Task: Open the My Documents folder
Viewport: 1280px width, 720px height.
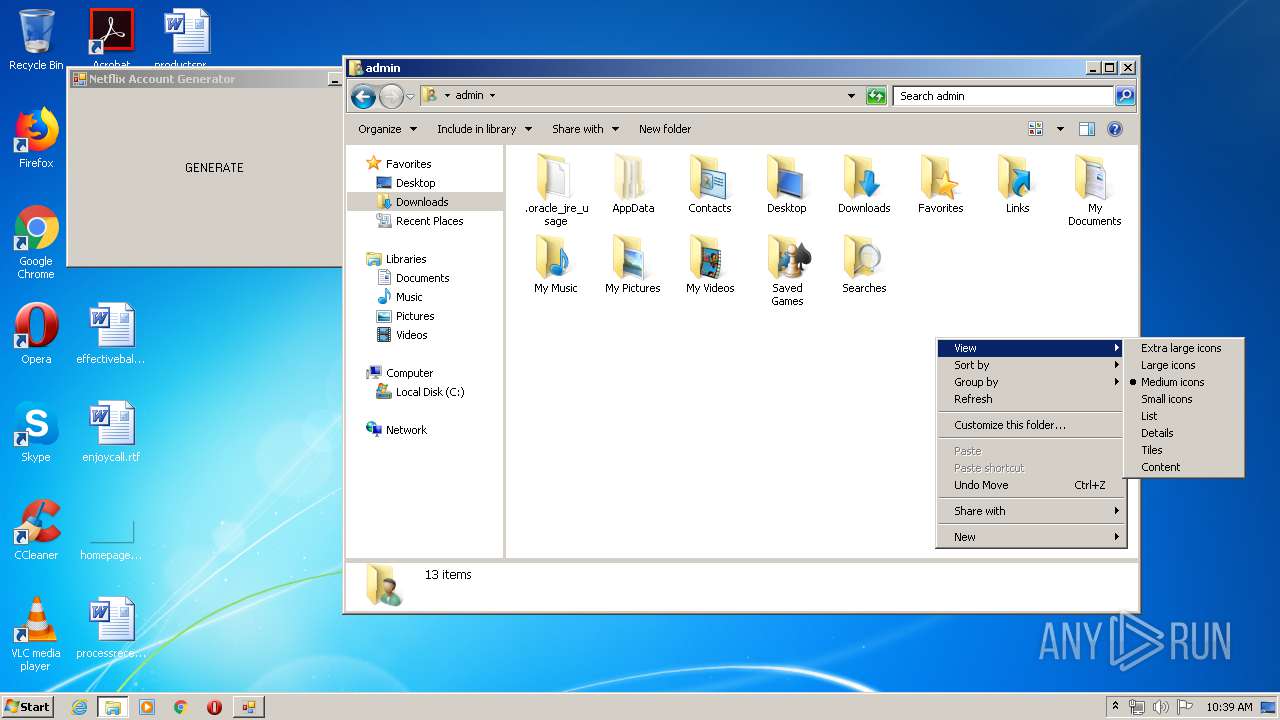Action: (1095, 190)
